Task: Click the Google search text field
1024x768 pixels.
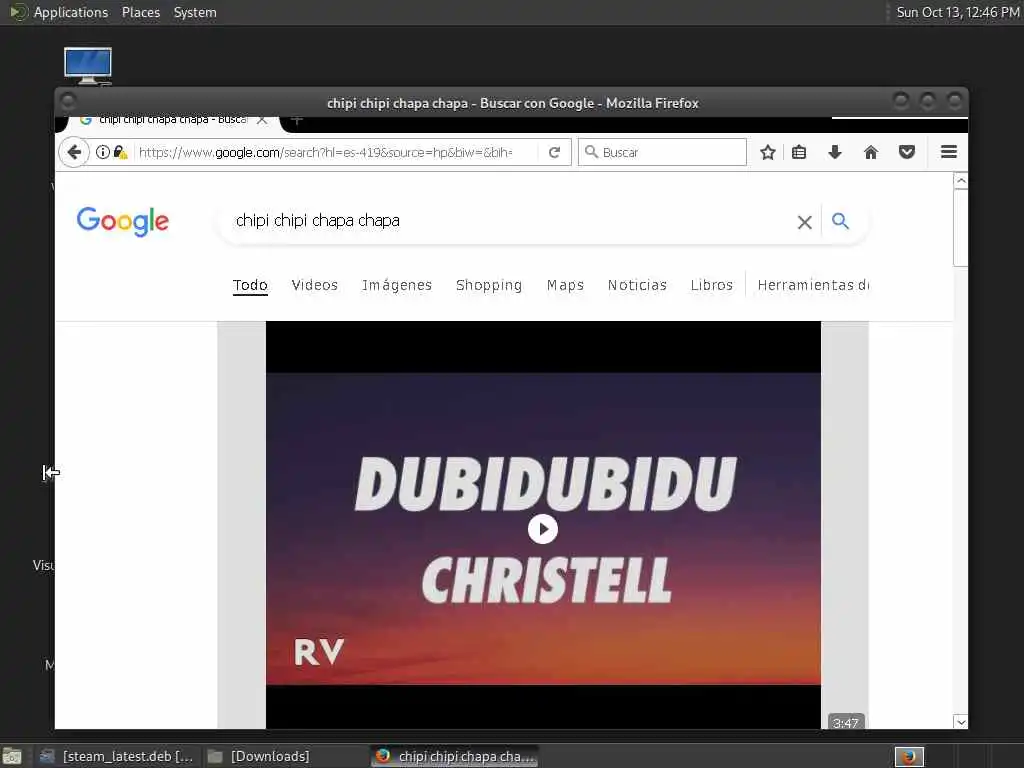Action: [x=509, y=221]
